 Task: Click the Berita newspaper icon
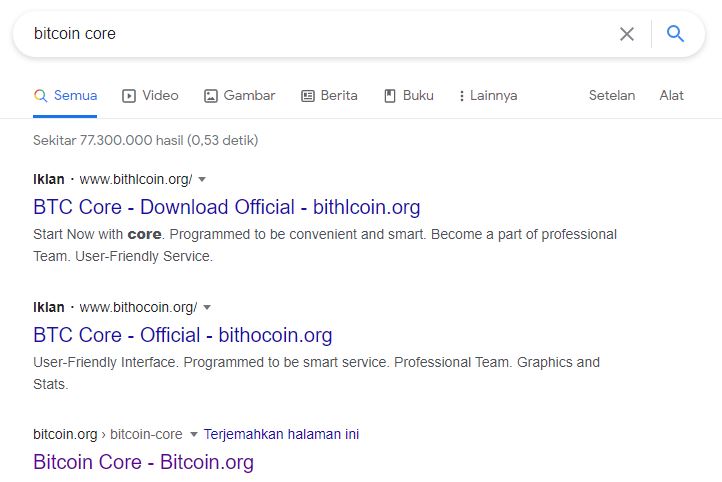[x=308, y=96]
